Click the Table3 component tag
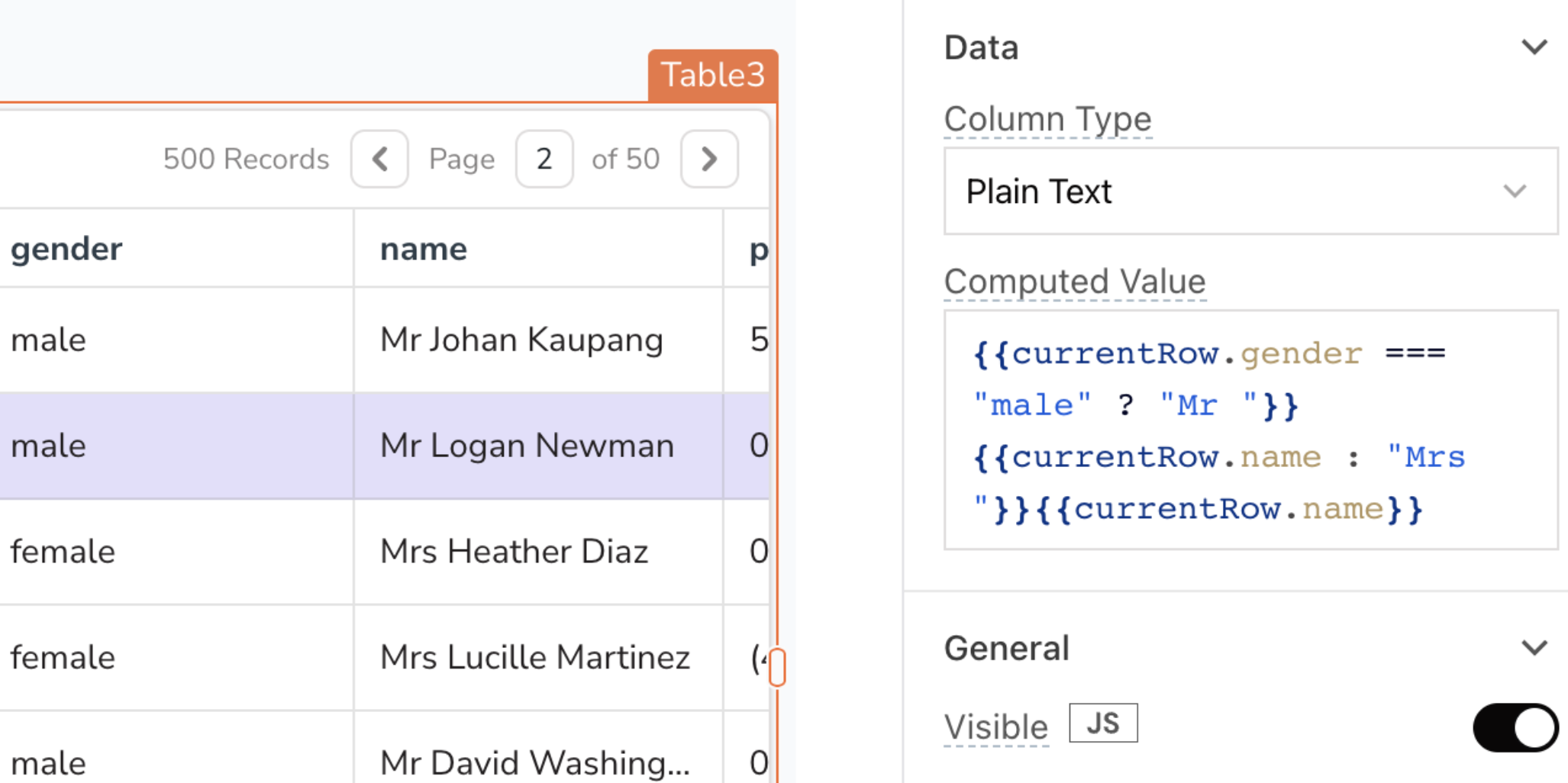The height and width of the screenshot is (783, 1568). (711, 74)
